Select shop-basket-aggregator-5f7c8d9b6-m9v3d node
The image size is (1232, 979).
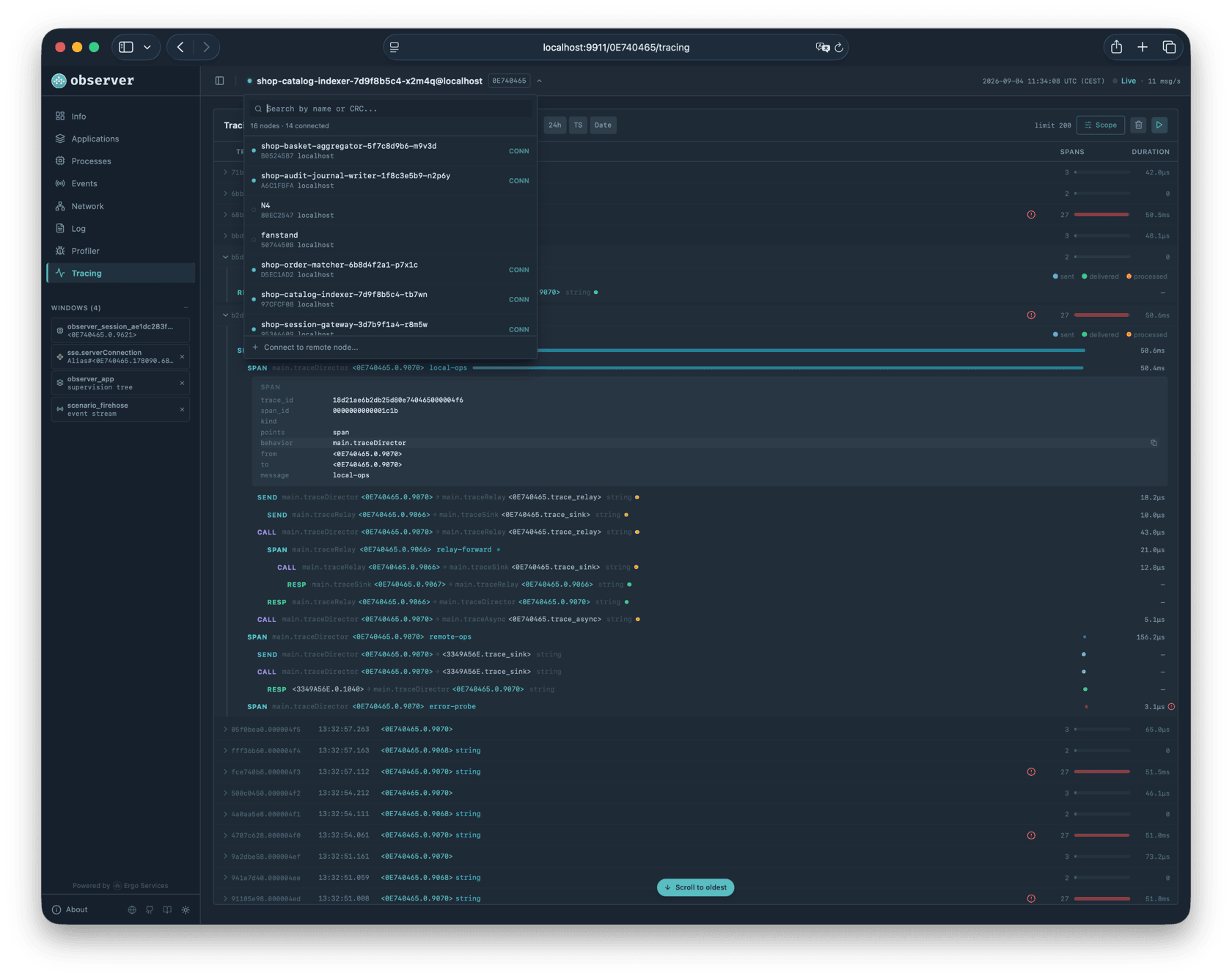(x=390, y=150)
